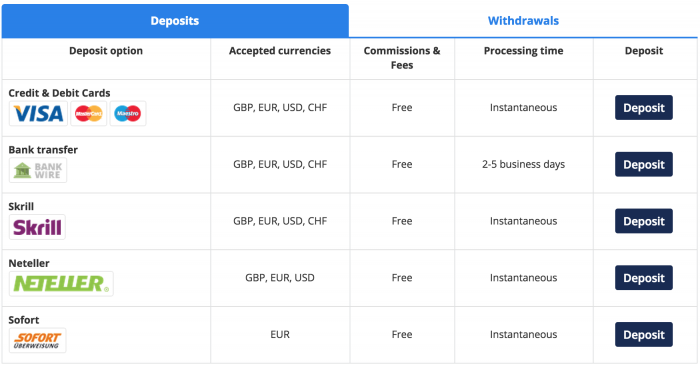Click the Processing time column header
The height and width of the screenshot is (366, 700).
point(524,51)
